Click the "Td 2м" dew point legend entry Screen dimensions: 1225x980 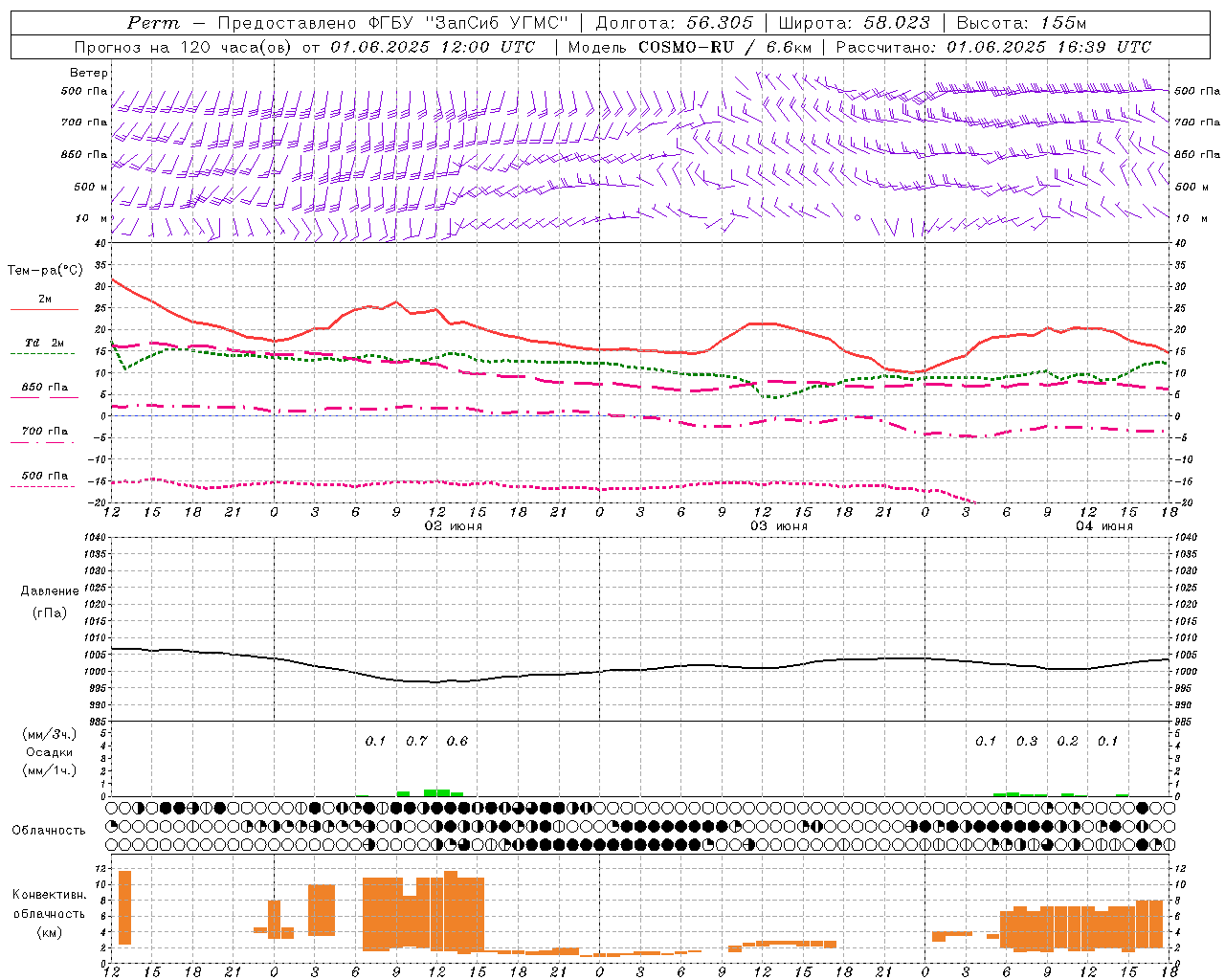44,343
